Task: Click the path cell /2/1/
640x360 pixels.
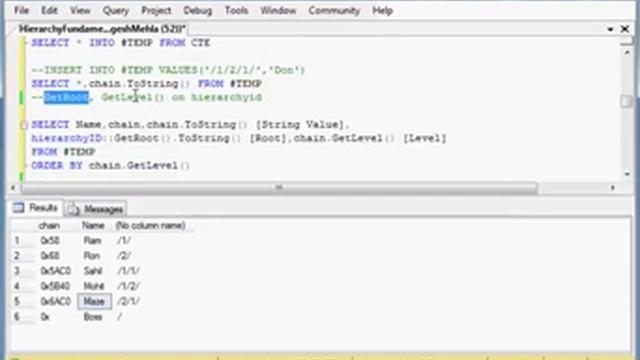Action: (128, 302)
